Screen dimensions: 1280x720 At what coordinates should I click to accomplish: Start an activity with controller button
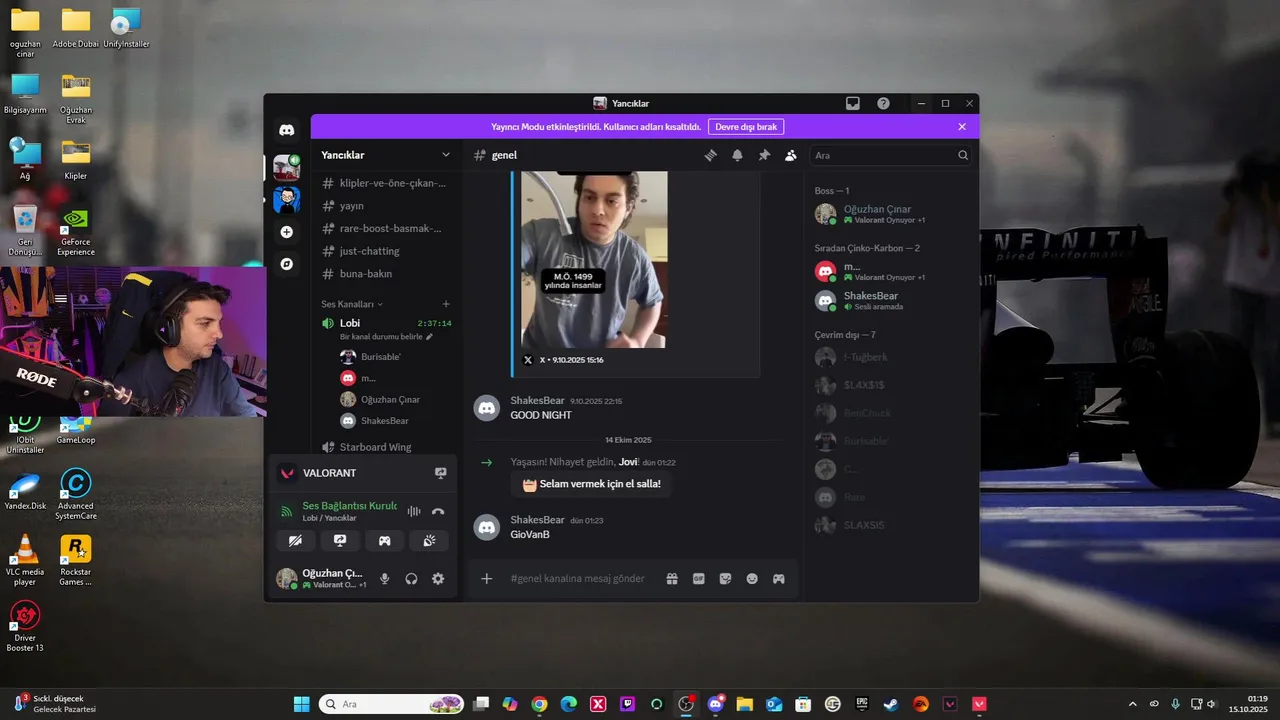click(384, 540)
